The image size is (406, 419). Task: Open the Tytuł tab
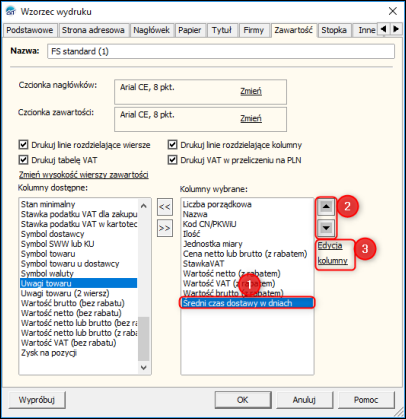point(222,30)
